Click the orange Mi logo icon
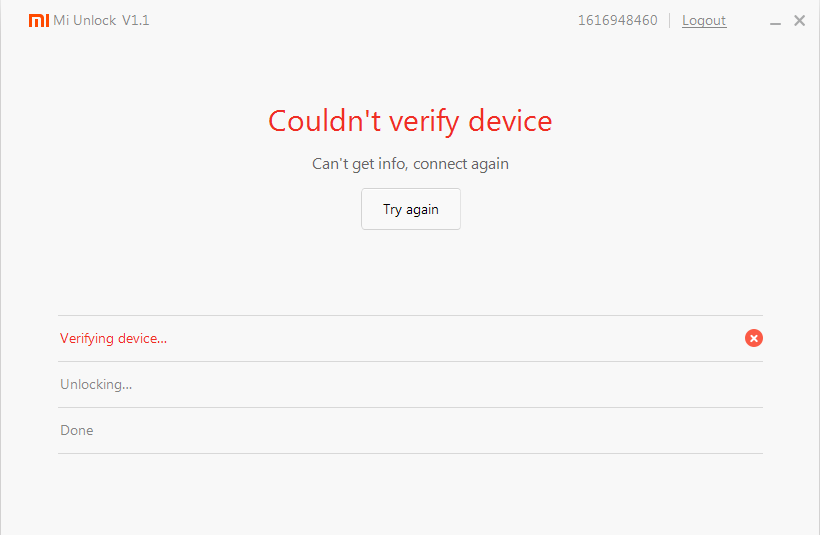820x535 pixels. pyautogui.click(x=39, y=20)
